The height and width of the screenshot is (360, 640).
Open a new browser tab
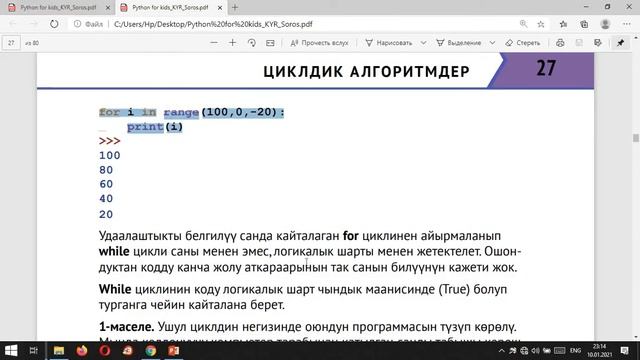tap(235, 7)
